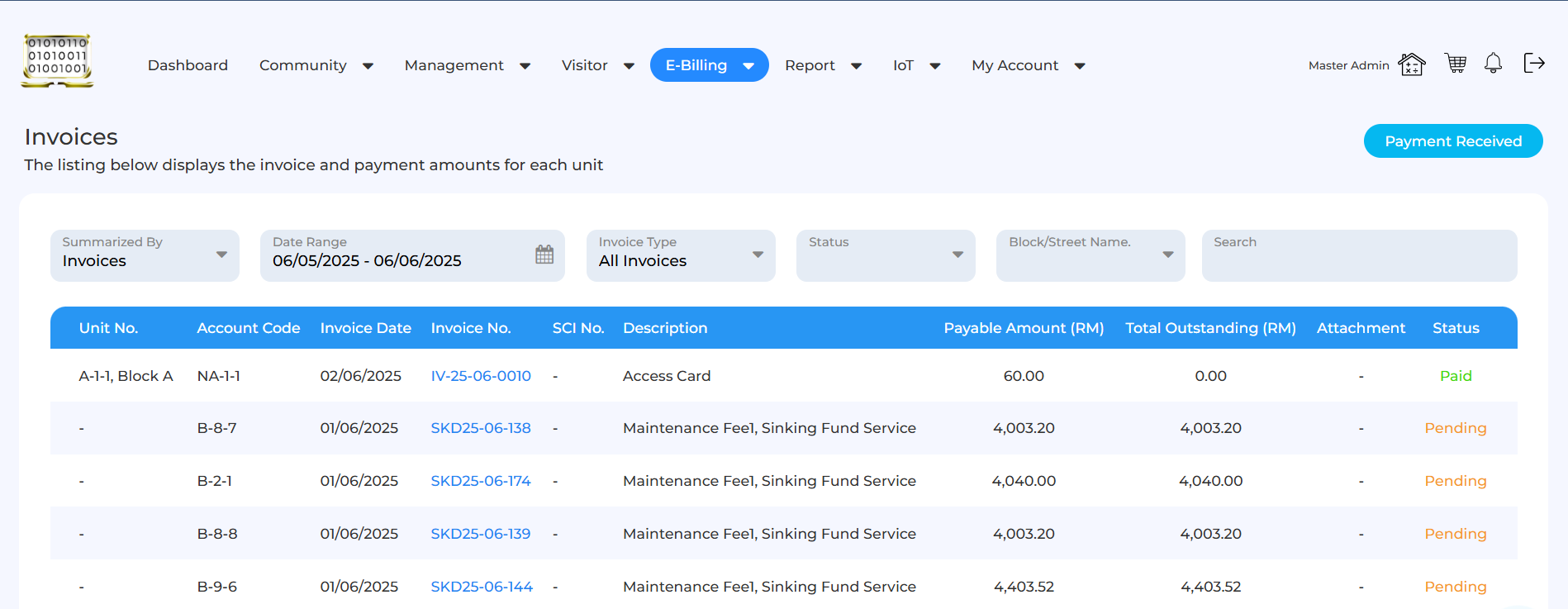
Task: Click the 0.00 total outstanding amount
Action: [1210, 376]
